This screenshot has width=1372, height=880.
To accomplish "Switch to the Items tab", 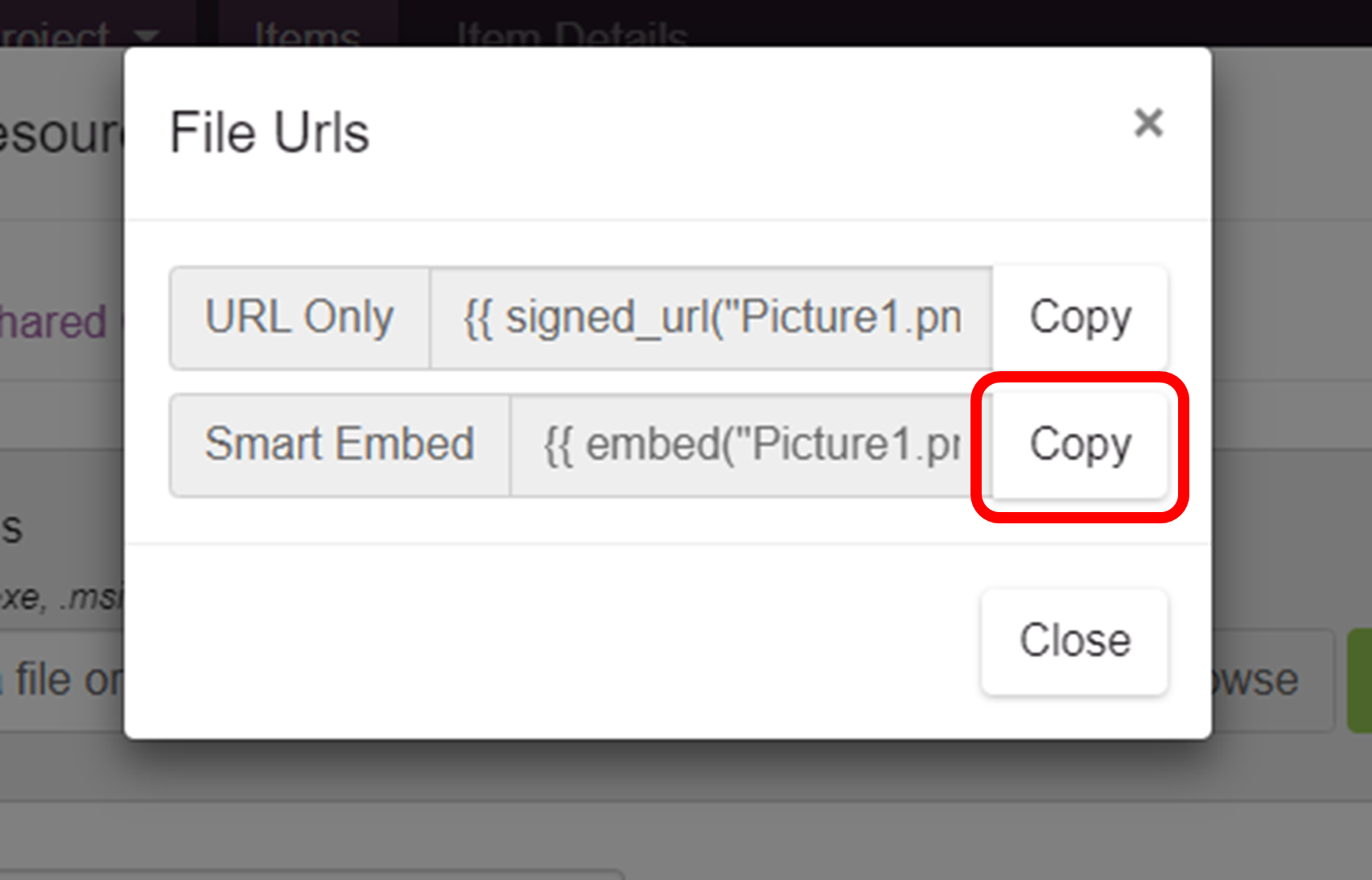I will click(307, 32).
